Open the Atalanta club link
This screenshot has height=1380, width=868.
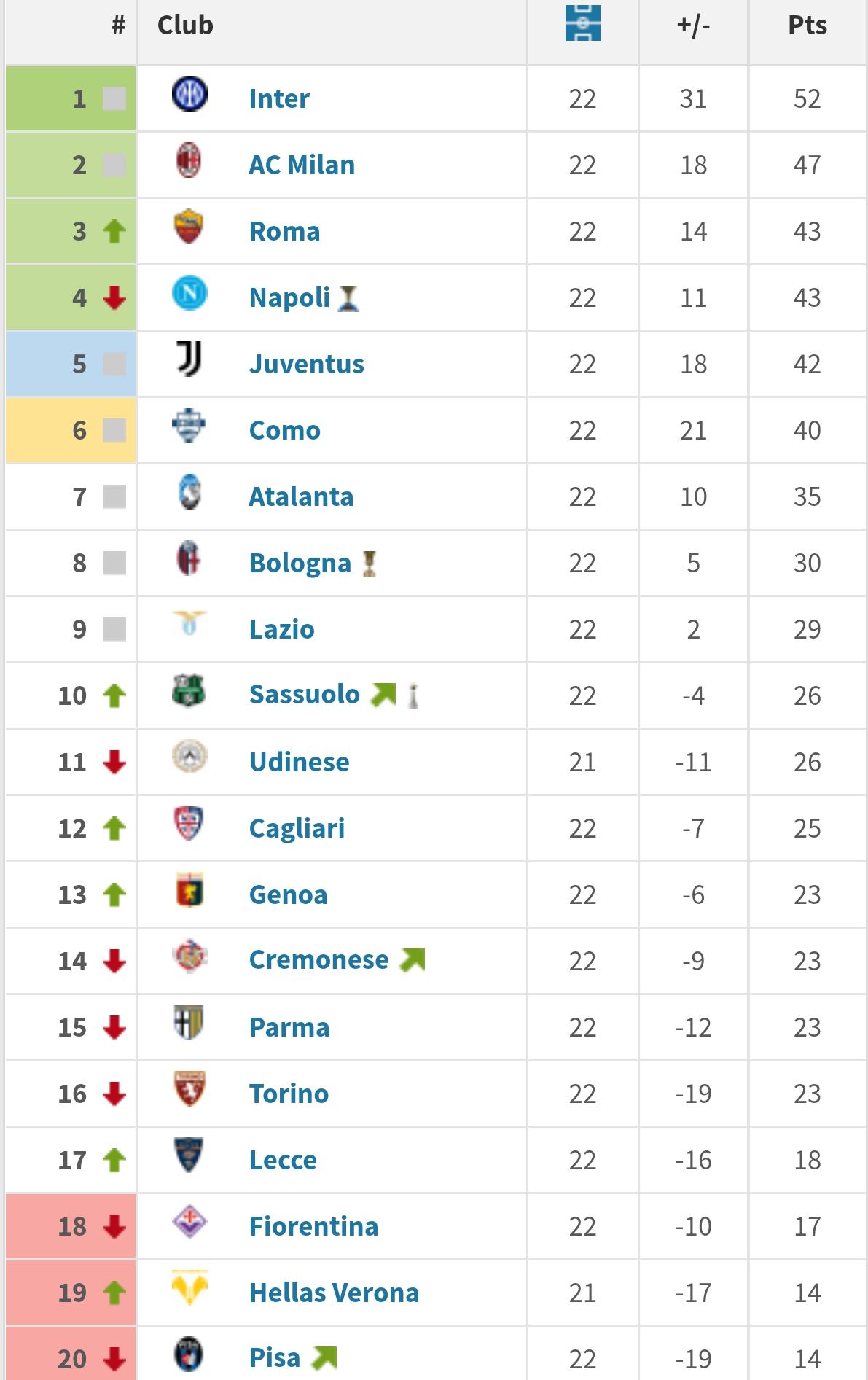coord(301,496)
